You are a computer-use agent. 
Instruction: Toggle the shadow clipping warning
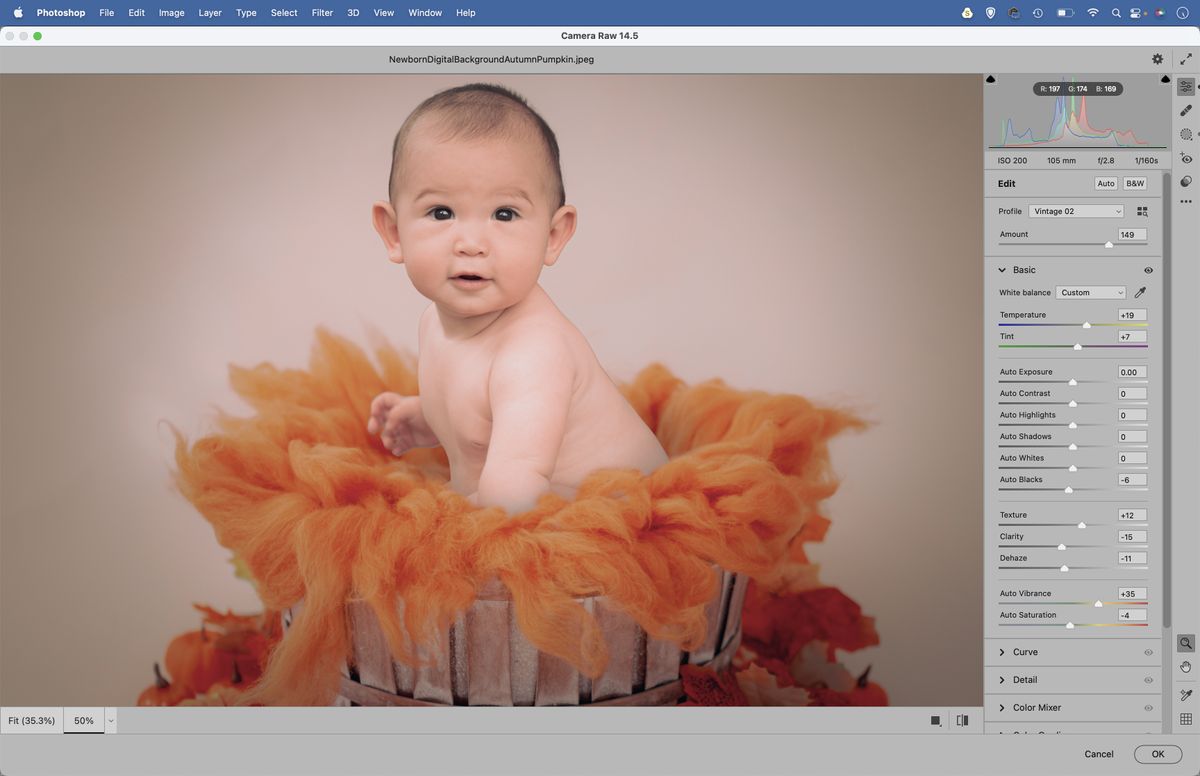(991, 79)
